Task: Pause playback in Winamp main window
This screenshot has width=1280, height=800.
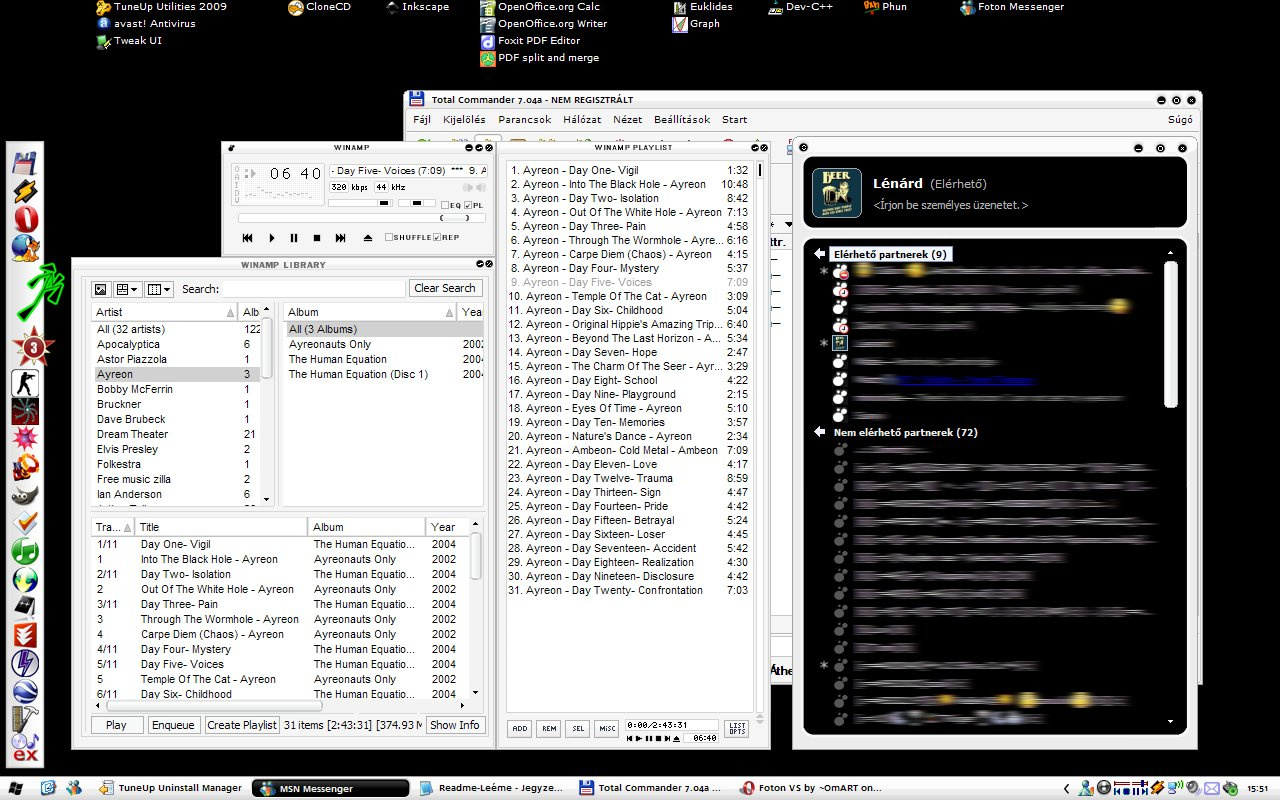Action: (x=294, y=238)
